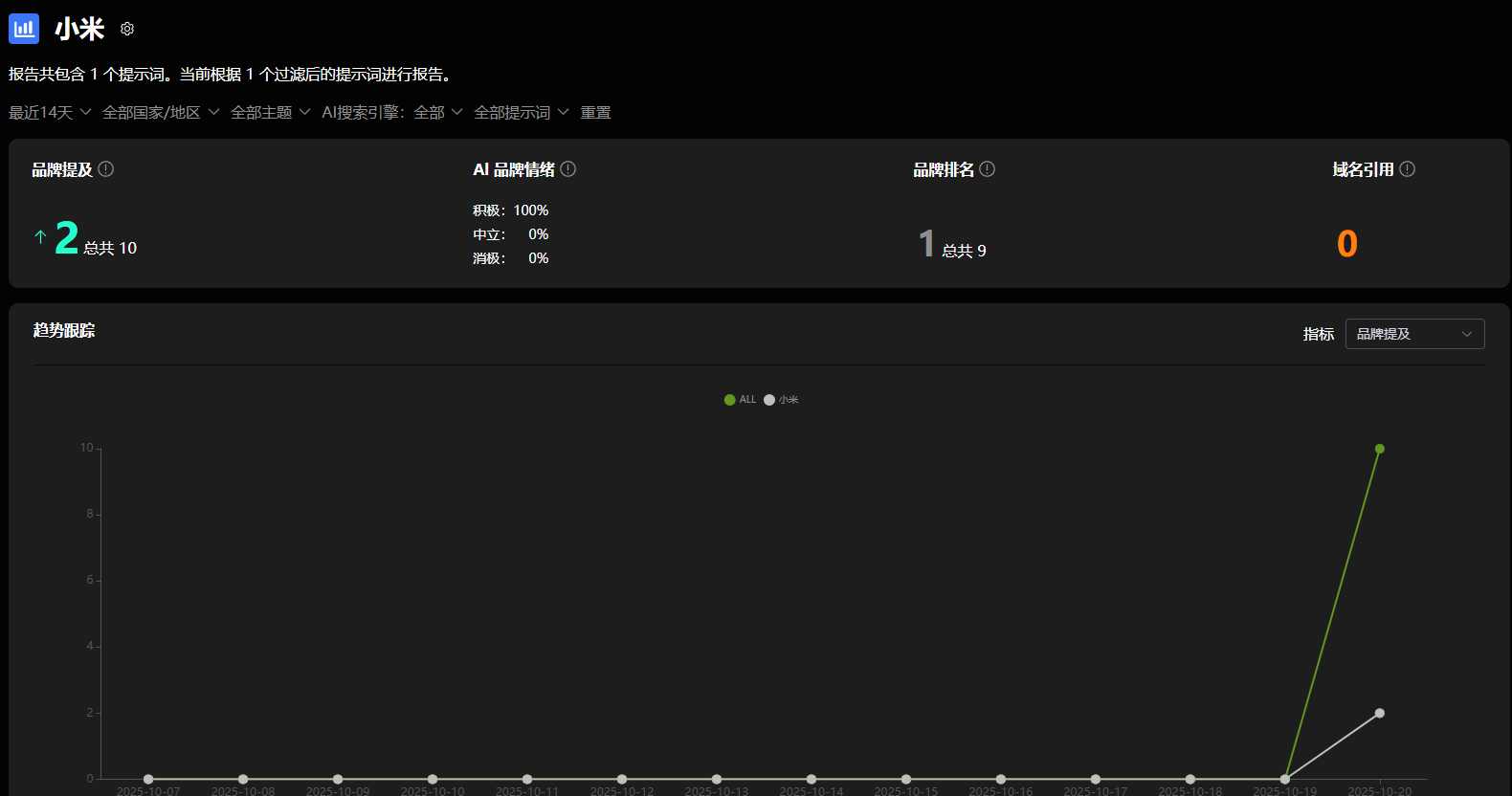Click 重置 to reset filters
Image resolution: width=1512 pixels, height=796 pixels.
tap(595, 113)
